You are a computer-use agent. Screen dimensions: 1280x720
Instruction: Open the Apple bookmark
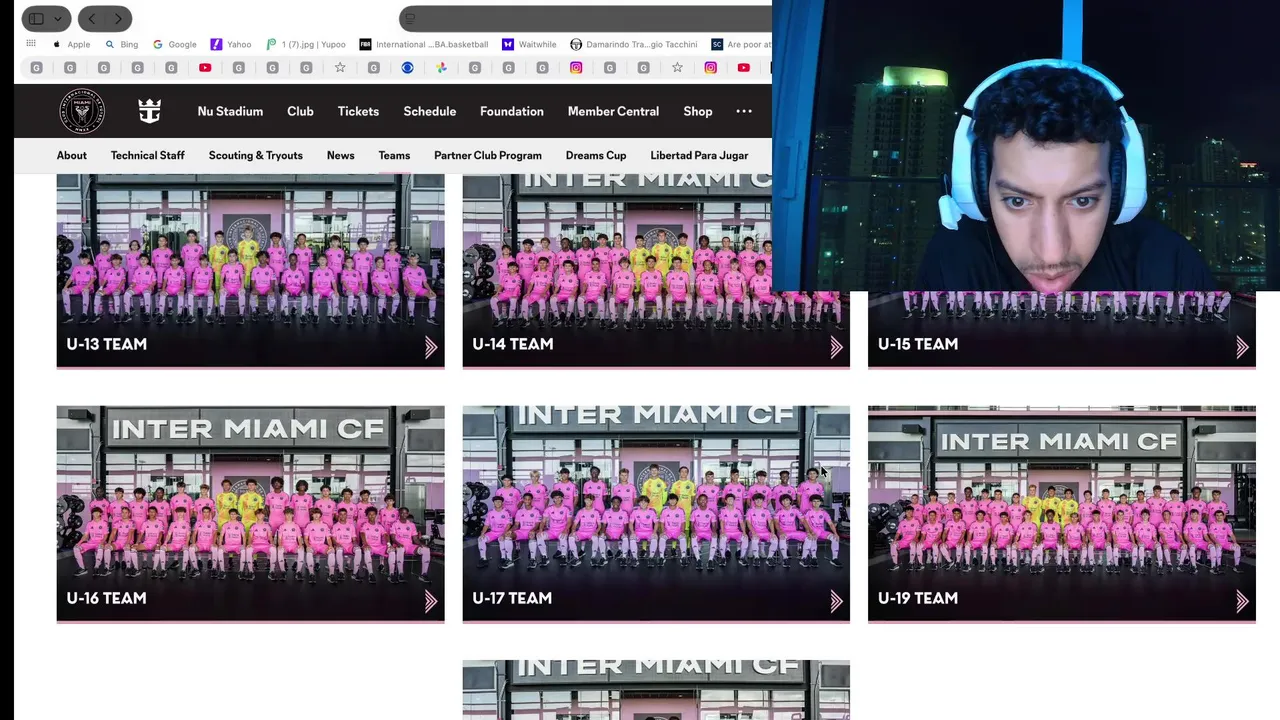(72, 44)
